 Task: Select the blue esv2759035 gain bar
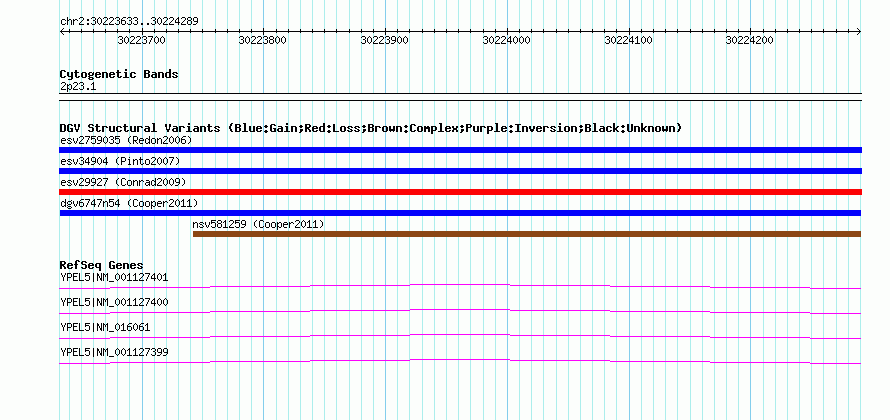pyautogui.click(x=460, y=150)
